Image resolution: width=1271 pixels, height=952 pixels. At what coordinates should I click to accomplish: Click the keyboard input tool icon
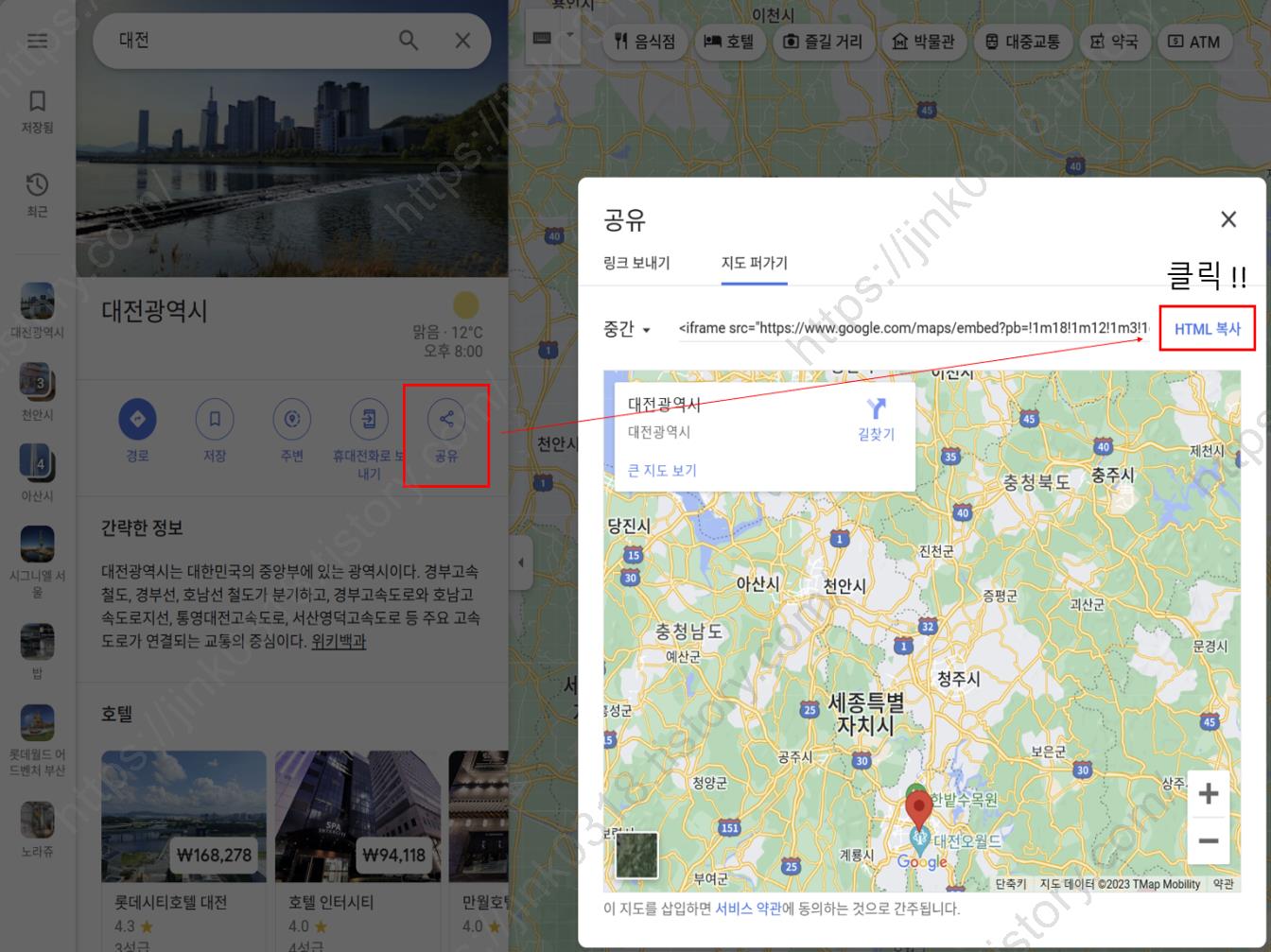pyautogui.click(x=543, y=38)
